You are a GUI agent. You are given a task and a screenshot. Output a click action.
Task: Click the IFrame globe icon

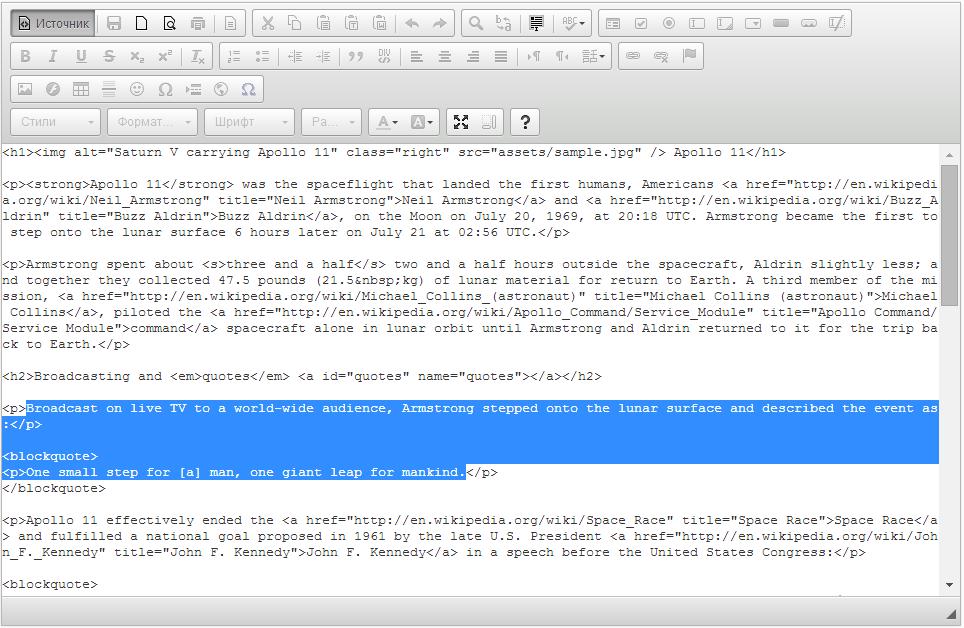(221, 89)
